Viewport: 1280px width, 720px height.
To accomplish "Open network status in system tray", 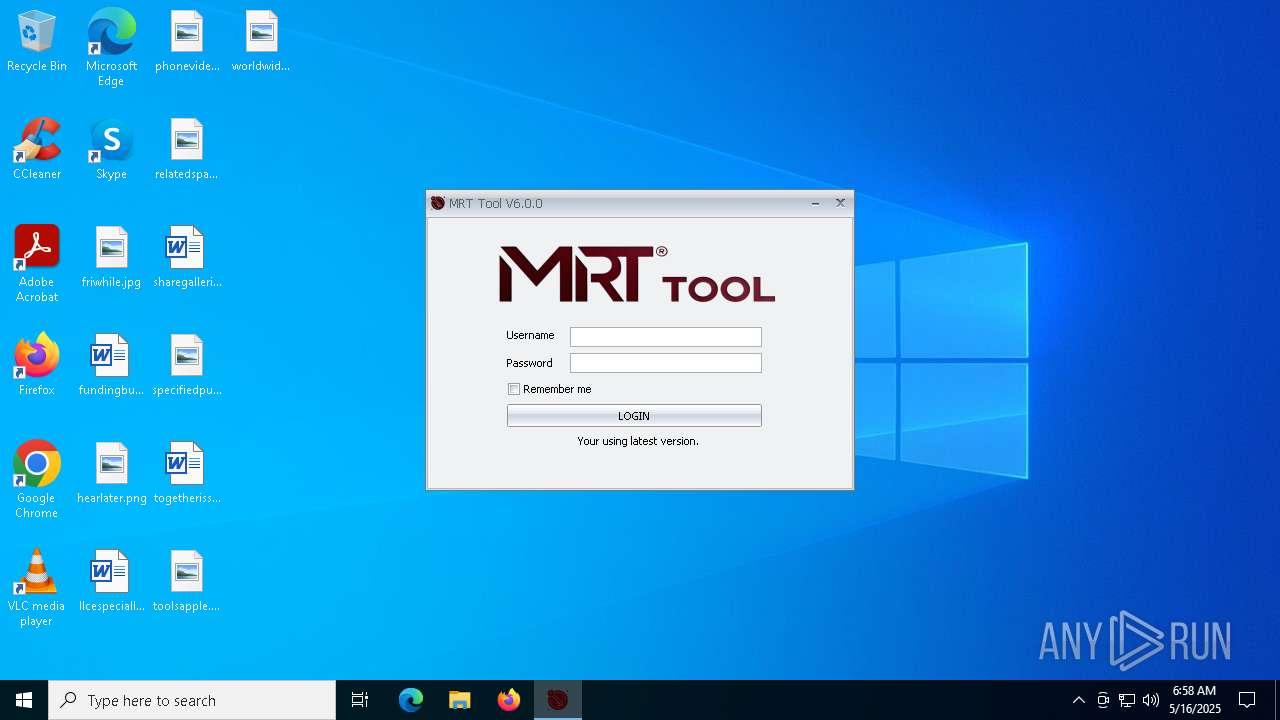I will point(1127,700).
